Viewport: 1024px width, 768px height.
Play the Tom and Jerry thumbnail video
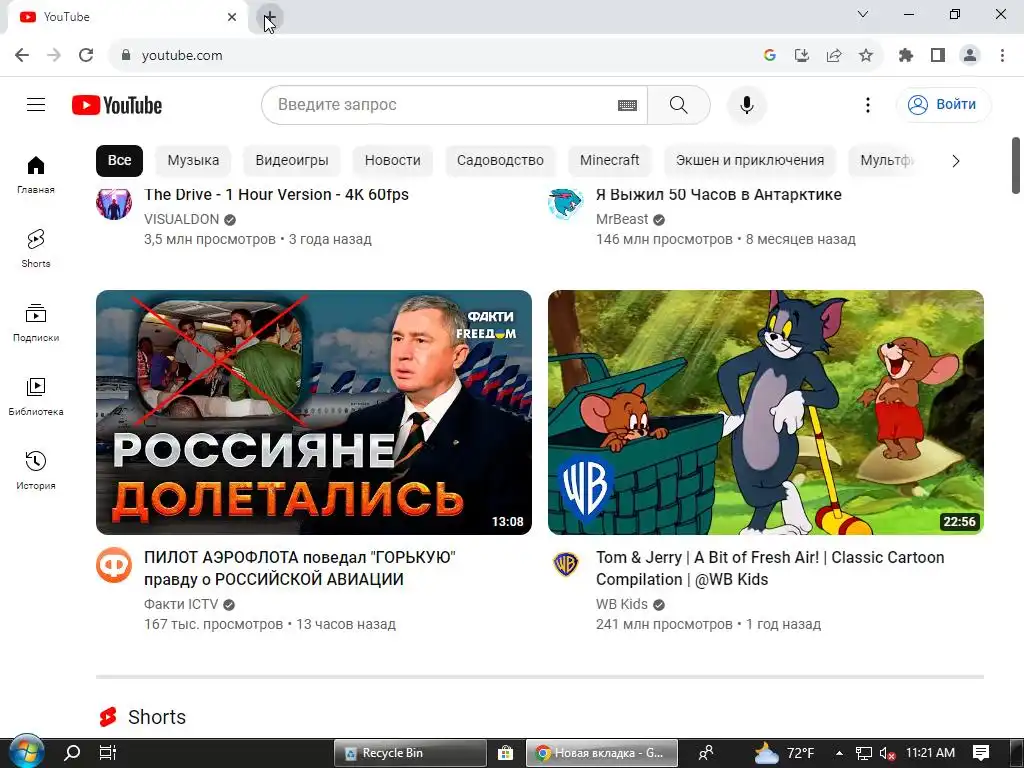765,412
